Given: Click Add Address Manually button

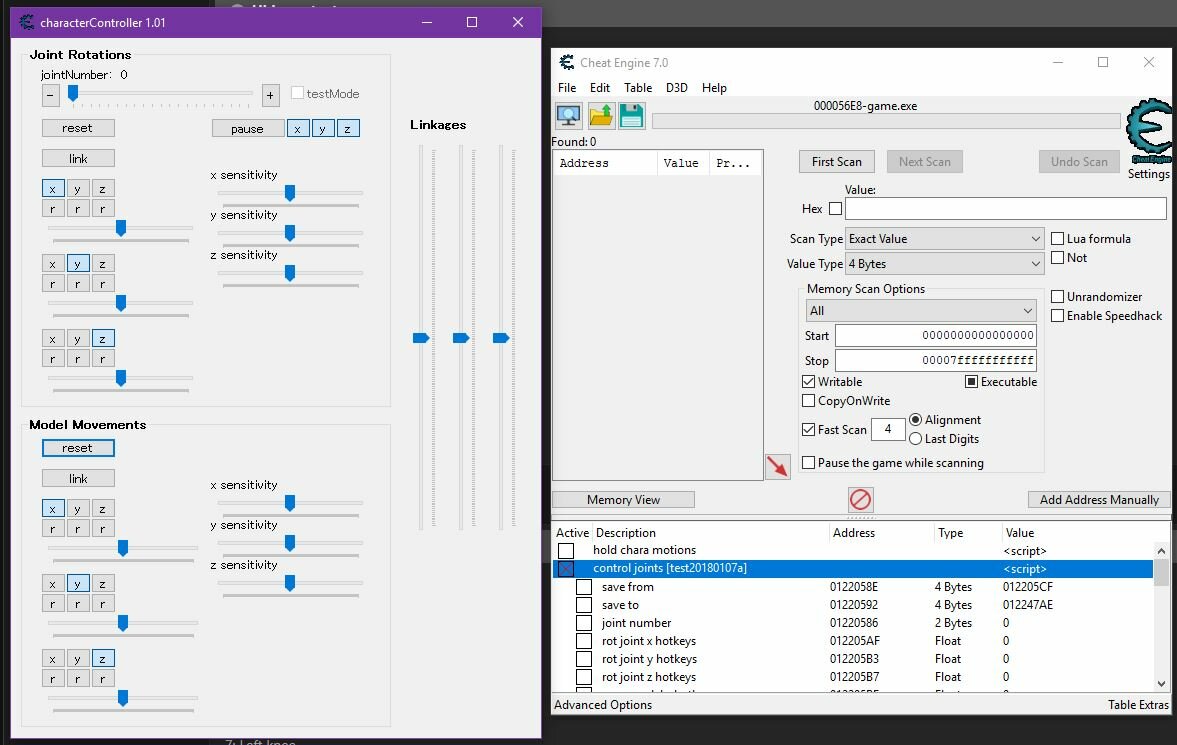Looking at the screenshot, I should tap(1099, 499).
